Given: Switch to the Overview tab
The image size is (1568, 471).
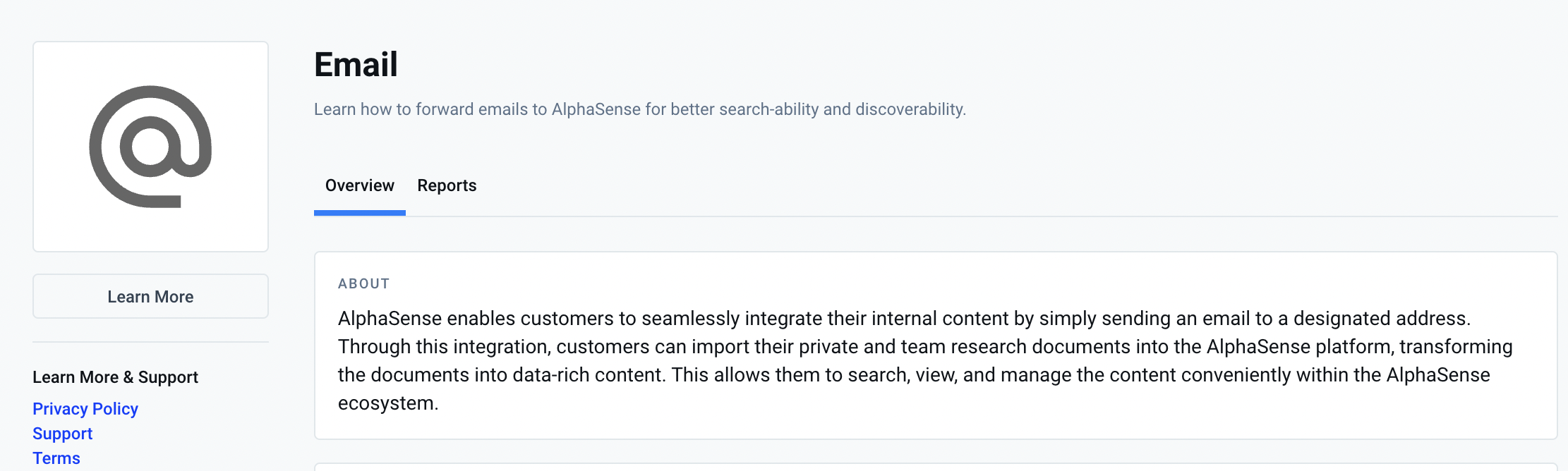Looking at the screenshot, I should tap(359, 185).
